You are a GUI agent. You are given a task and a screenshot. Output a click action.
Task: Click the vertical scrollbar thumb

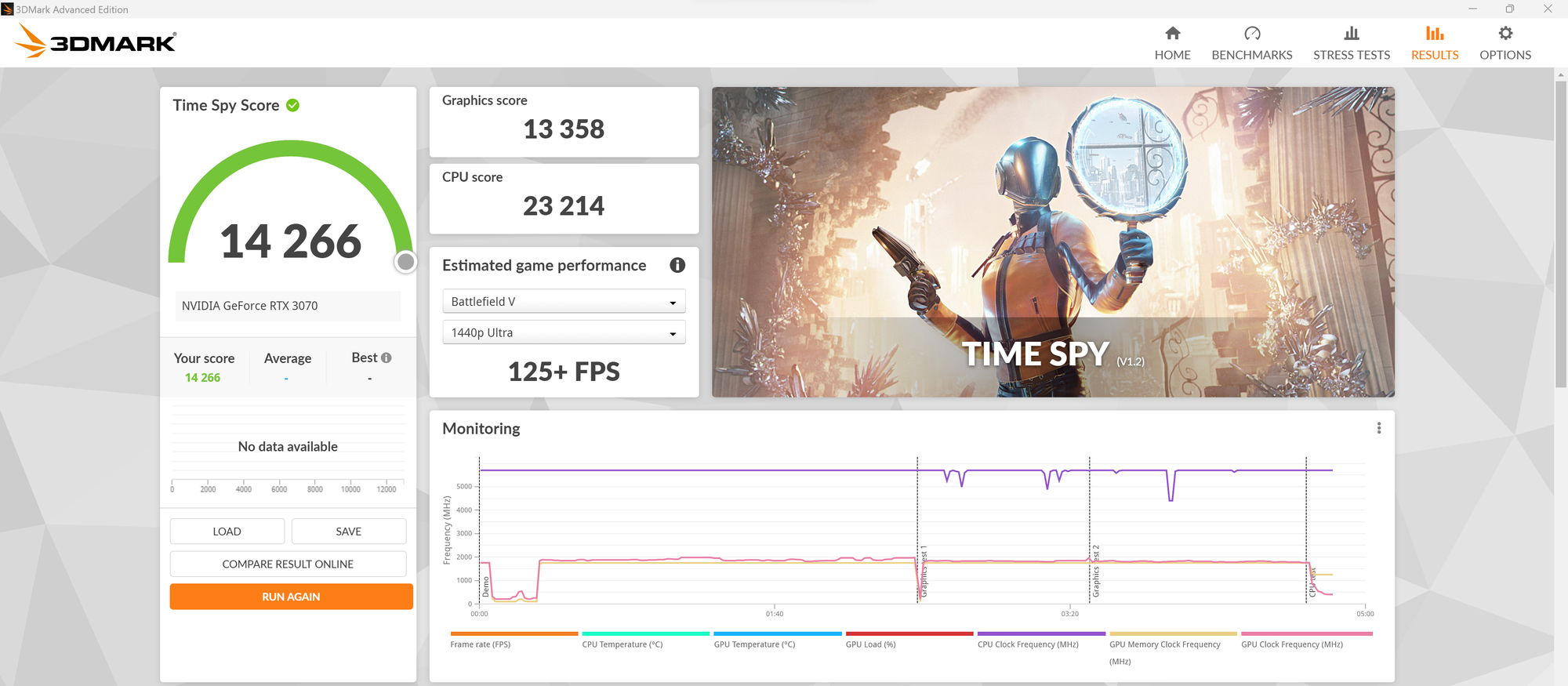click(x=1560, y=233)
